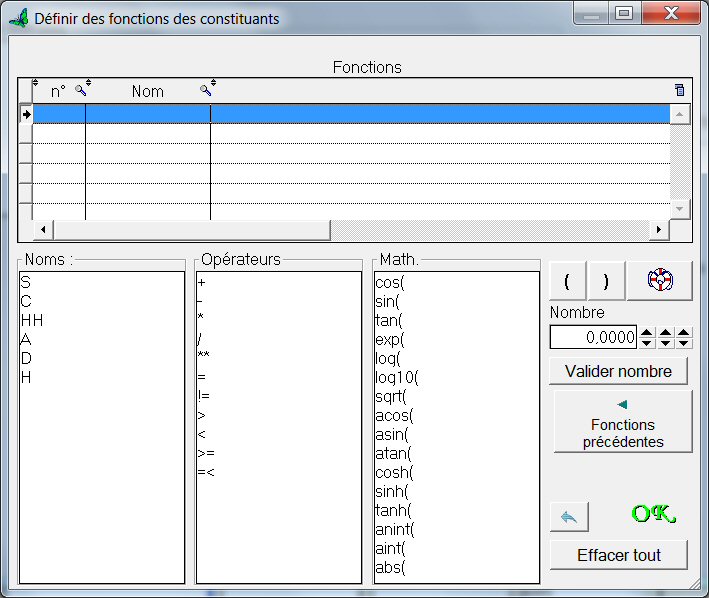Choose cos( in the Math list
Screen dimensions: 709x598
[390, 282]
